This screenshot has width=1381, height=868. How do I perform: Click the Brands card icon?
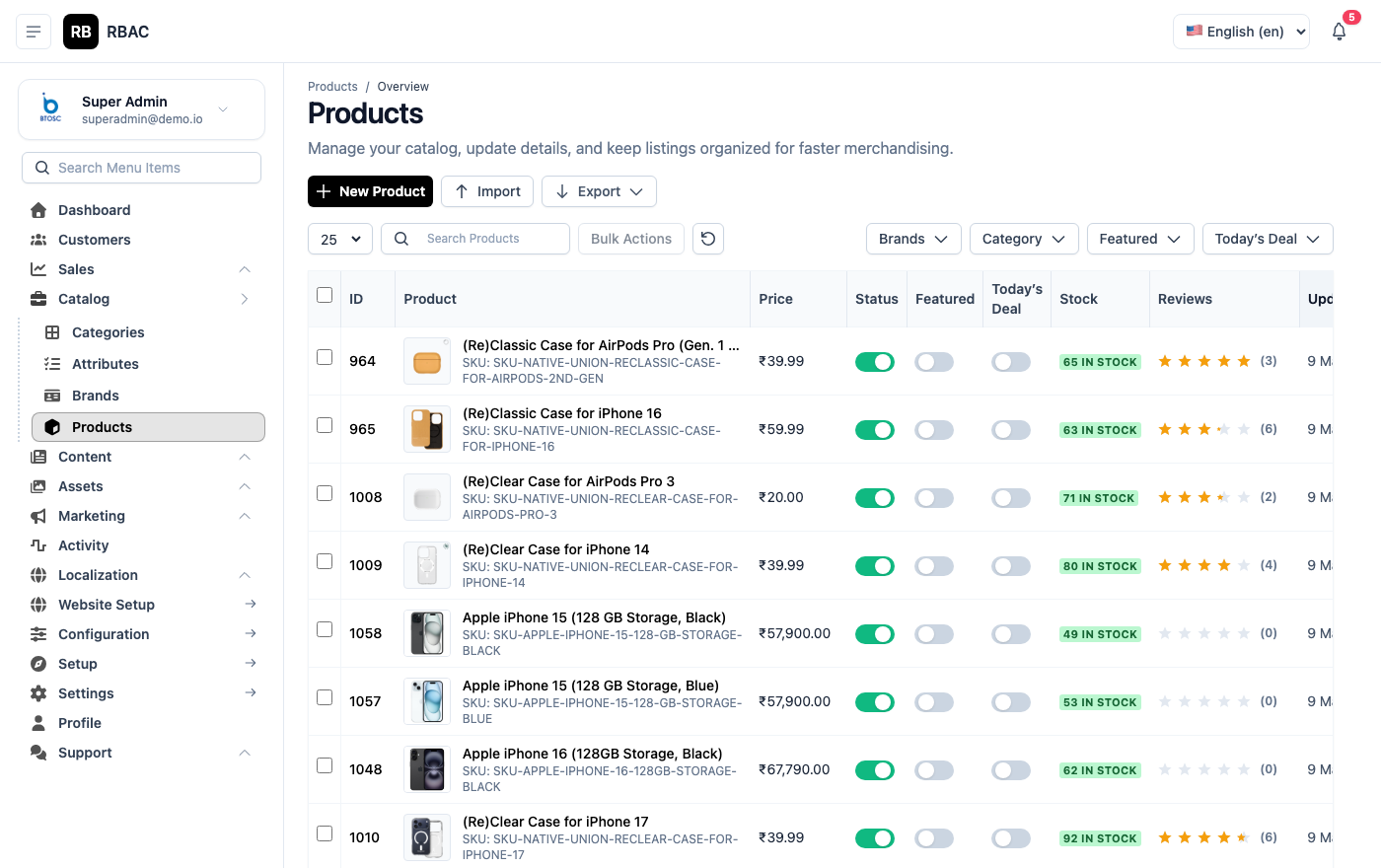(52, 396)
